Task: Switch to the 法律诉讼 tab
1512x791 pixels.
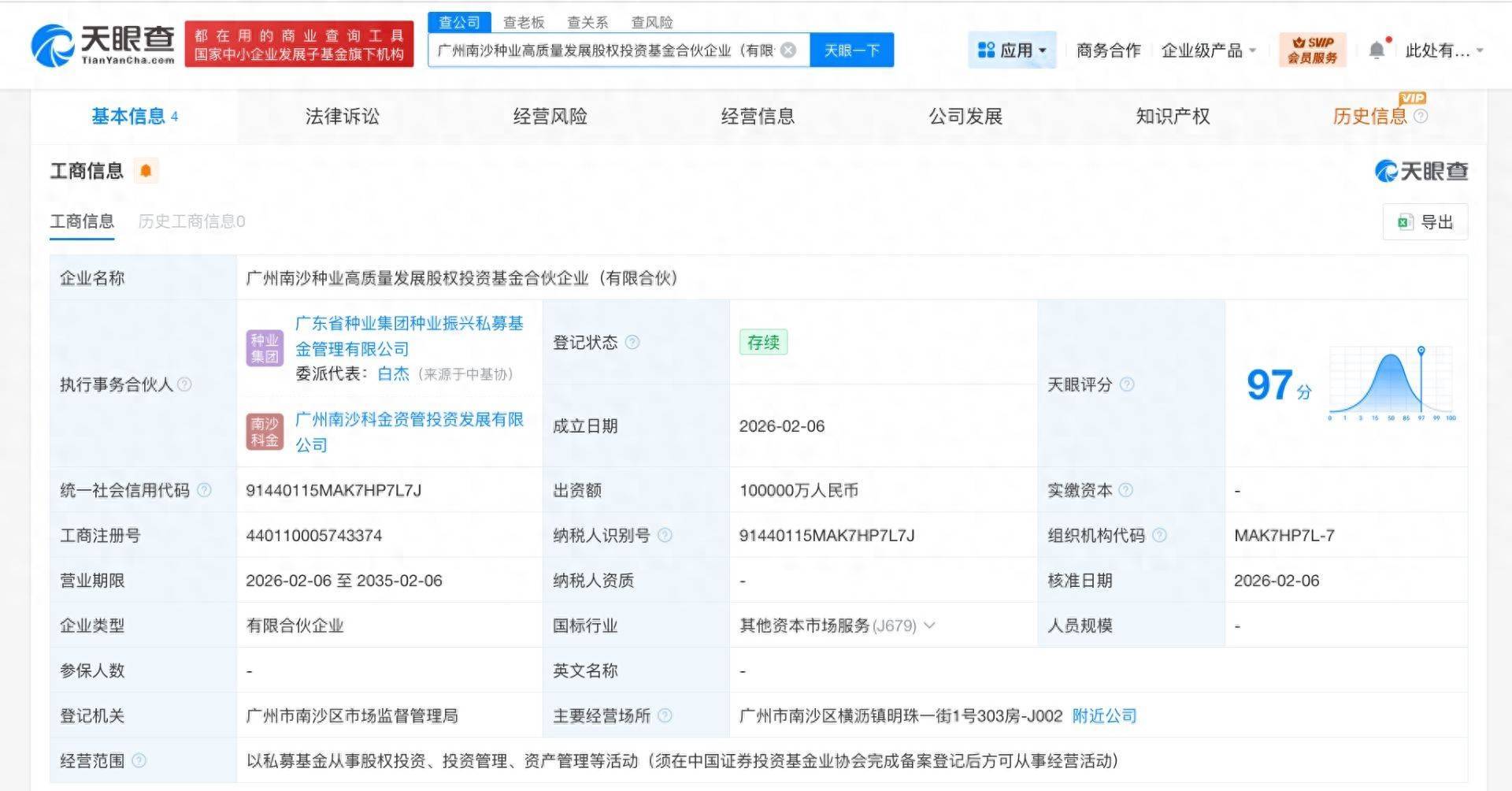Action: [342, 117]
